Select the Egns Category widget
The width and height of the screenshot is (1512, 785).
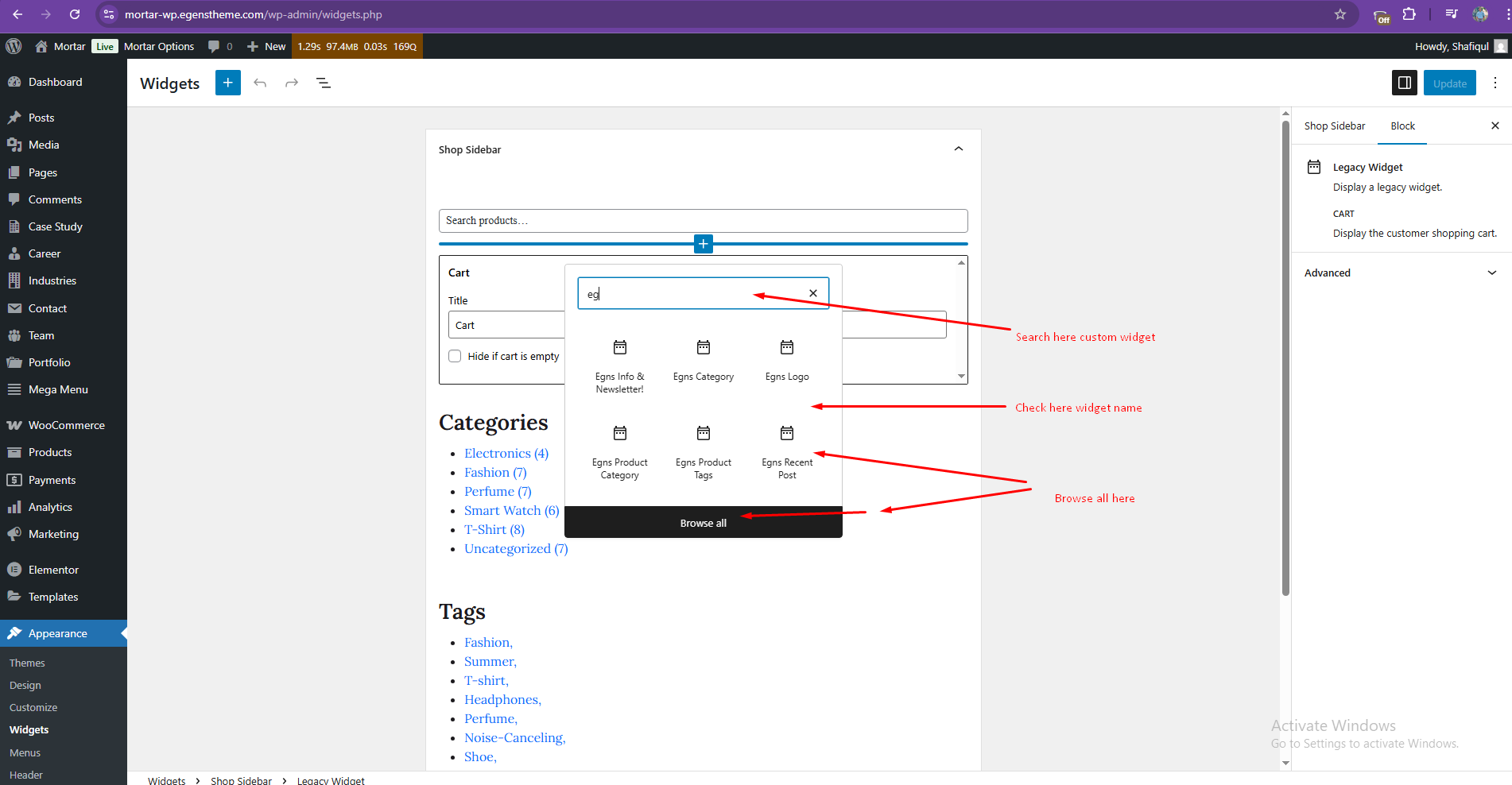(704, 360)
